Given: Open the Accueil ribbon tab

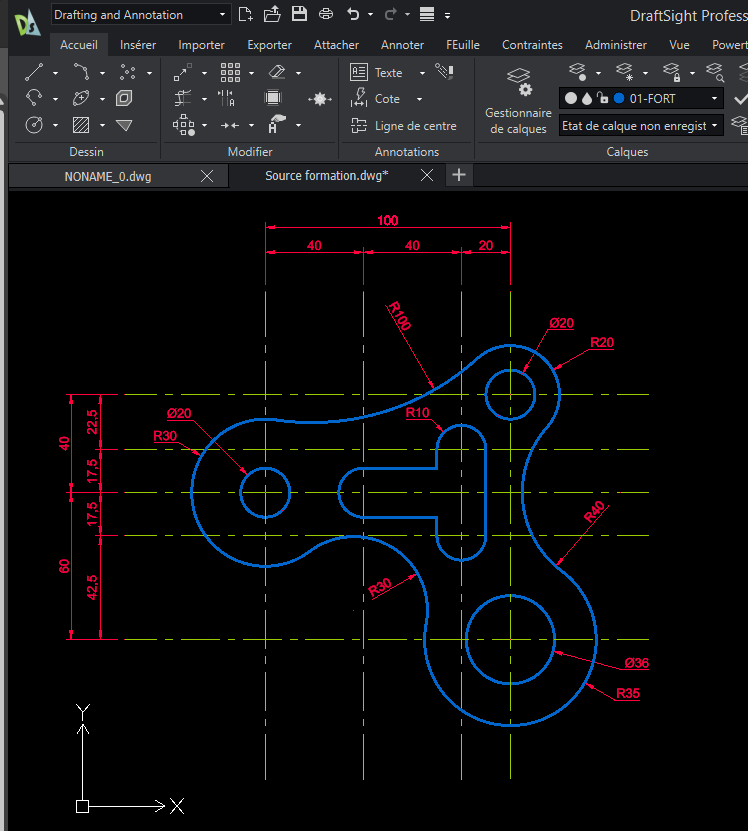Looking at the screenshot, I should pyautogui.click(x=79, y=45).
